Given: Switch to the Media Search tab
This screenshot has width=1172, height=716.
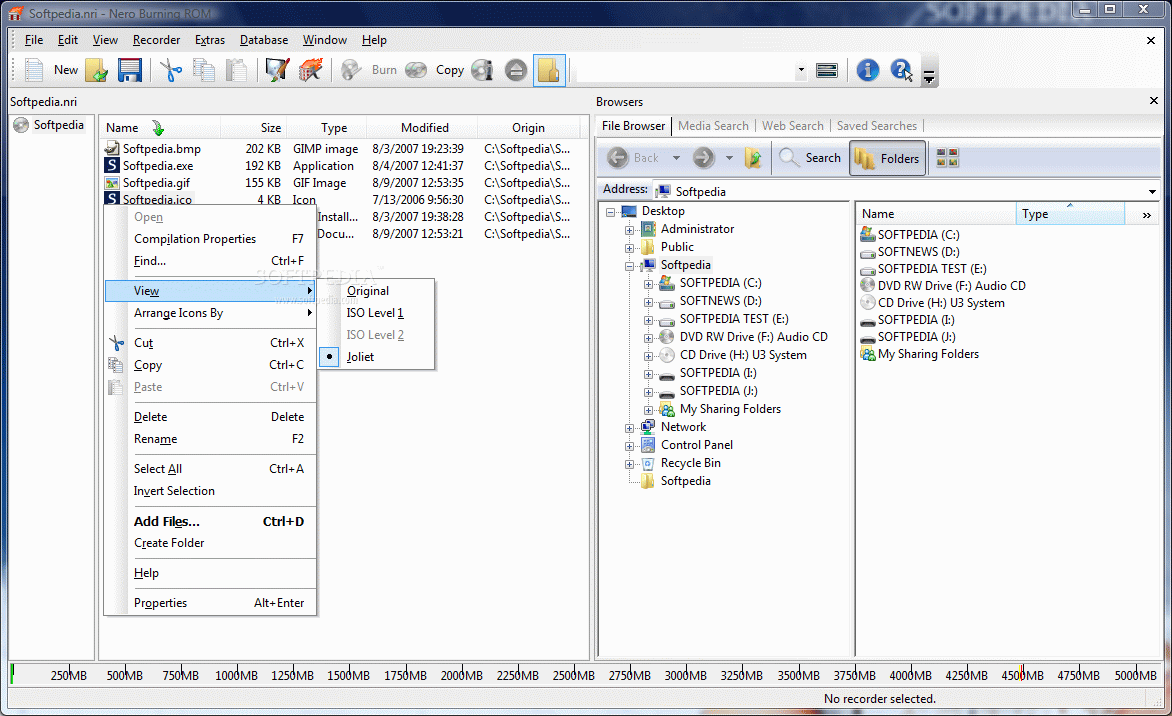Looking at the screenshot, I should pos(713,125).
